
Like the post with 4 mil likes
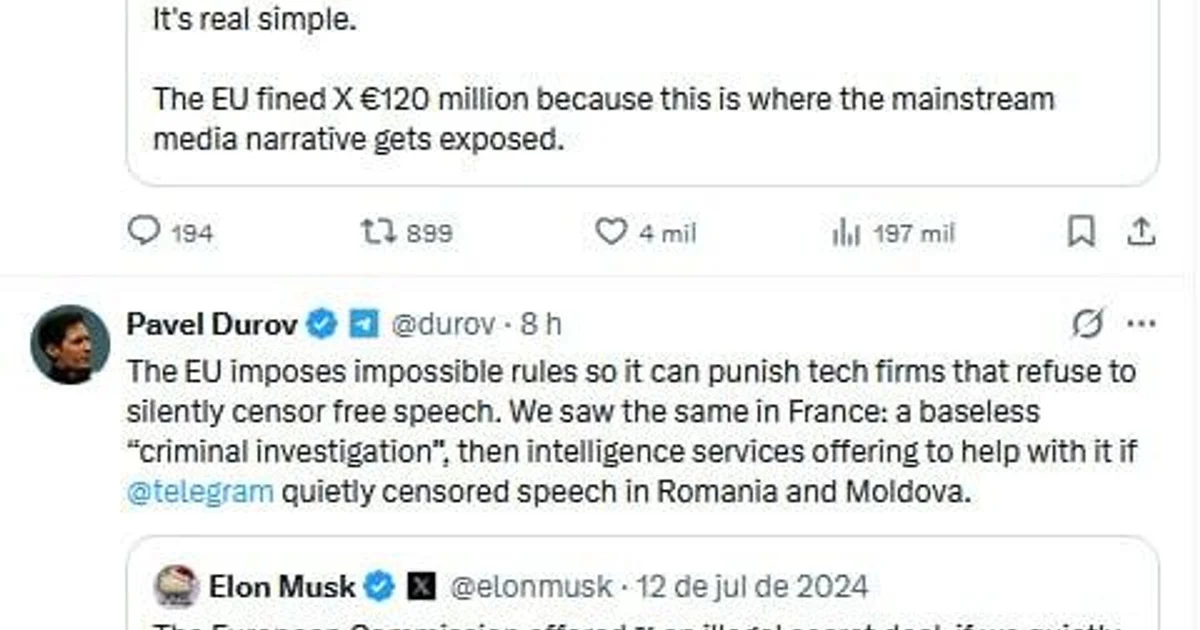point(611,232)
